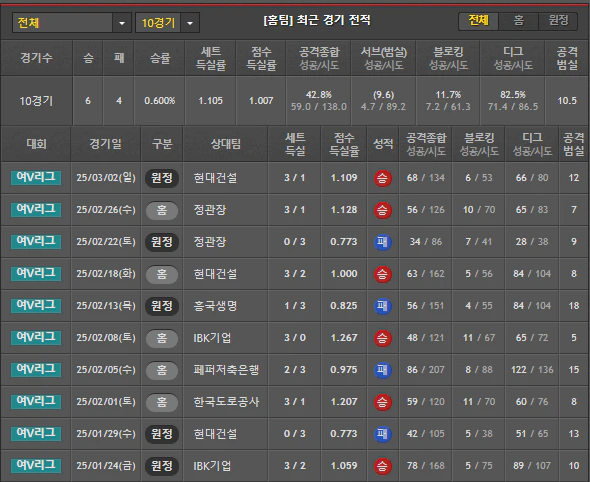The height and width of the screenshot is (482, 590).
Task: Click dig stat 122 / 136
Action: click(x=532, y=370)
